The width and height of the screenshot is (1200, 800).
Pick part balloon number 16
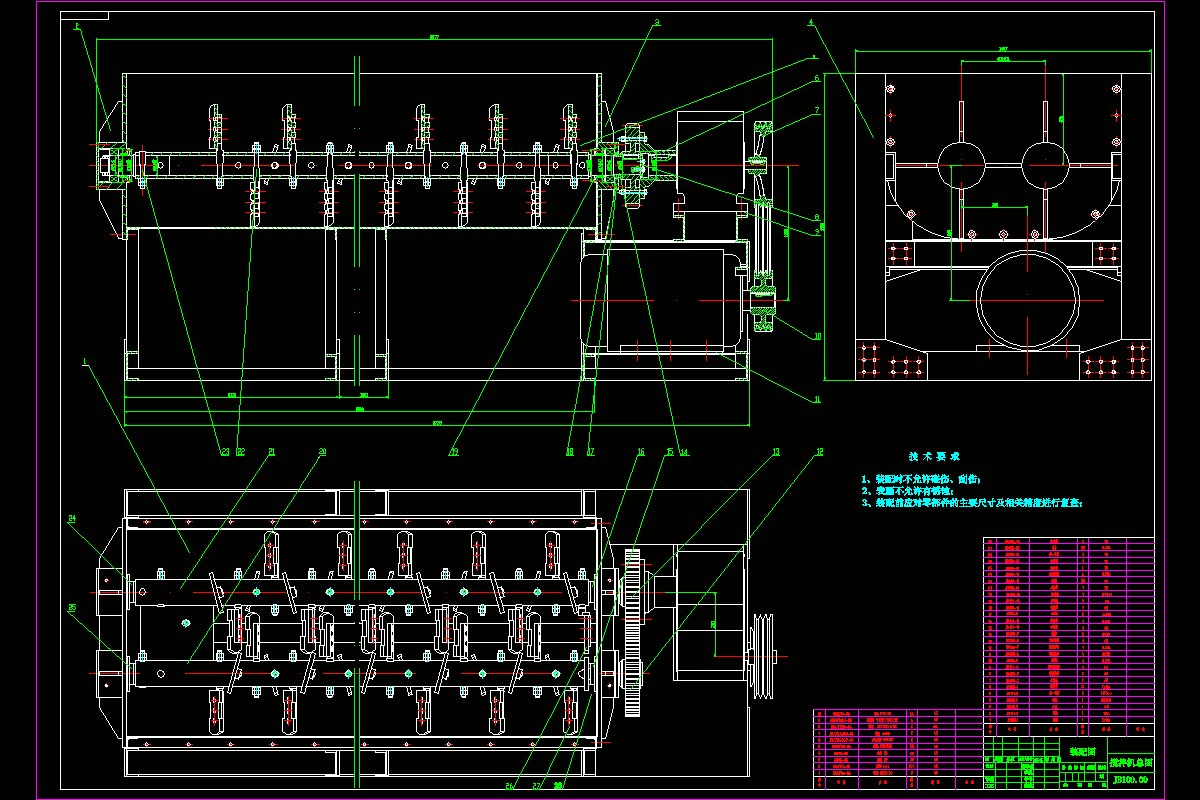641,452
